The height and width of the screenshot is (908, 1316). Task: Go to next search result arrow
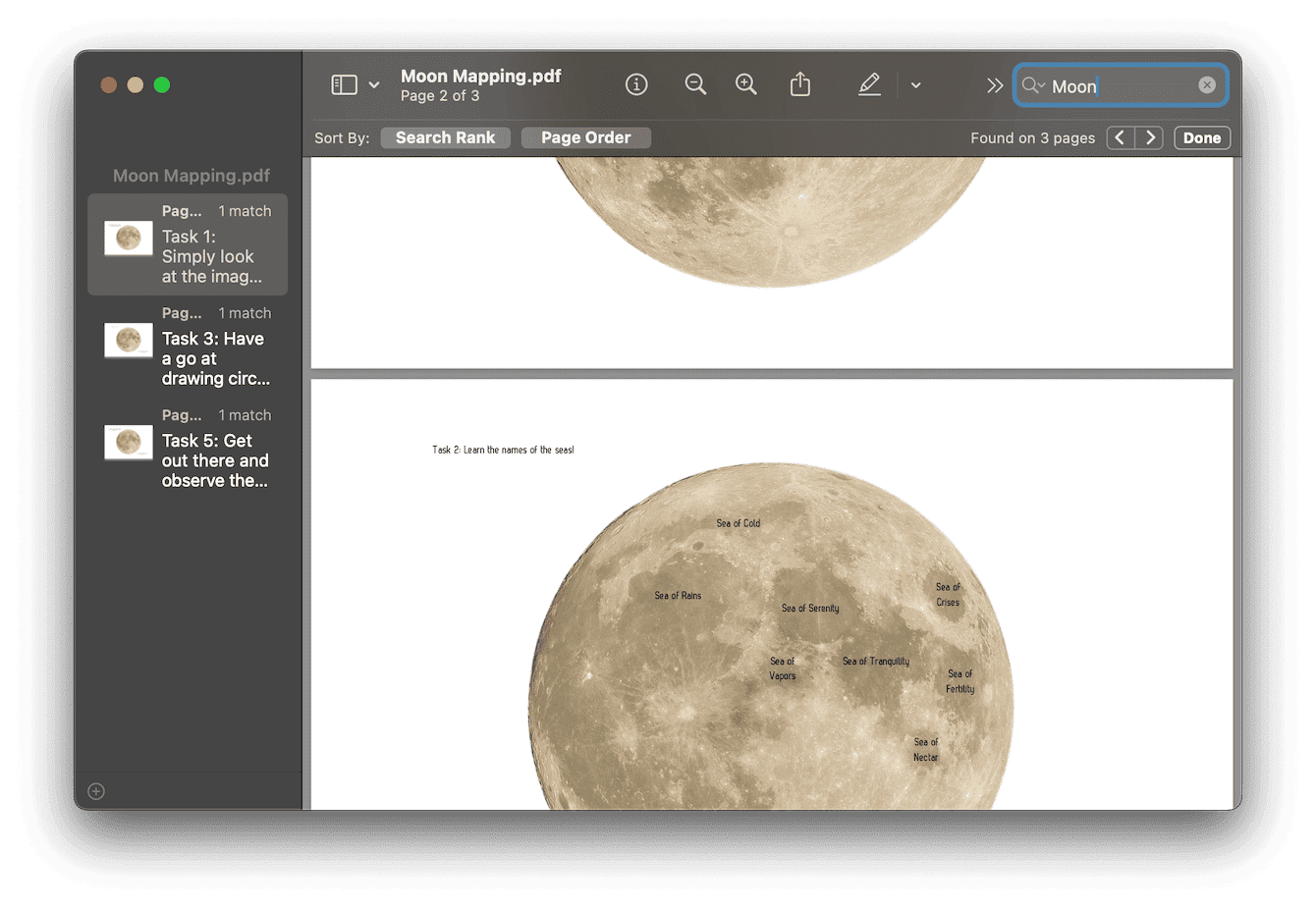click(1149, 137)
